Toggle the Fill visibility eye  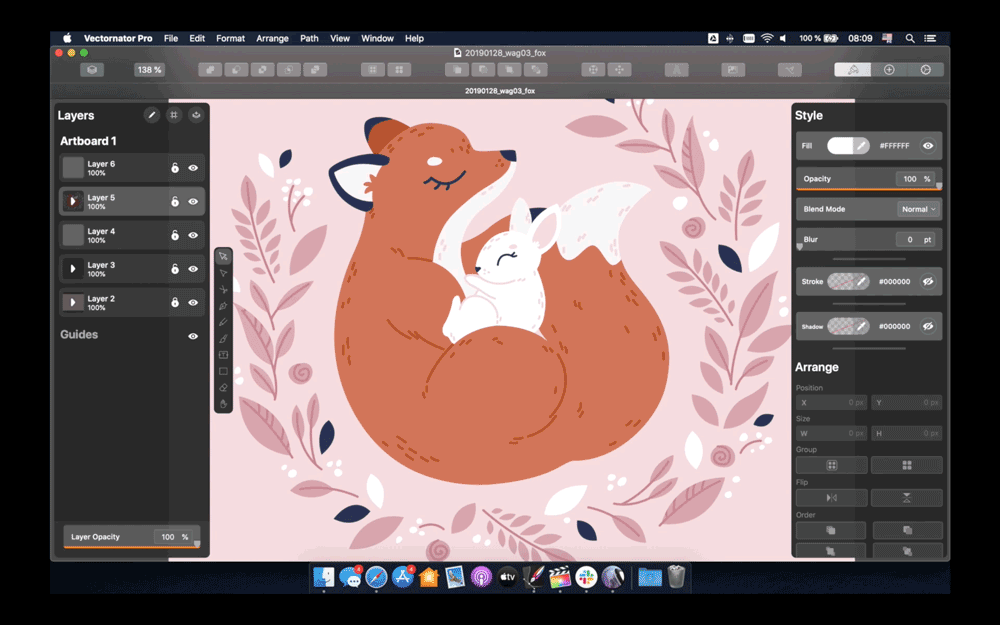point(928,146)
